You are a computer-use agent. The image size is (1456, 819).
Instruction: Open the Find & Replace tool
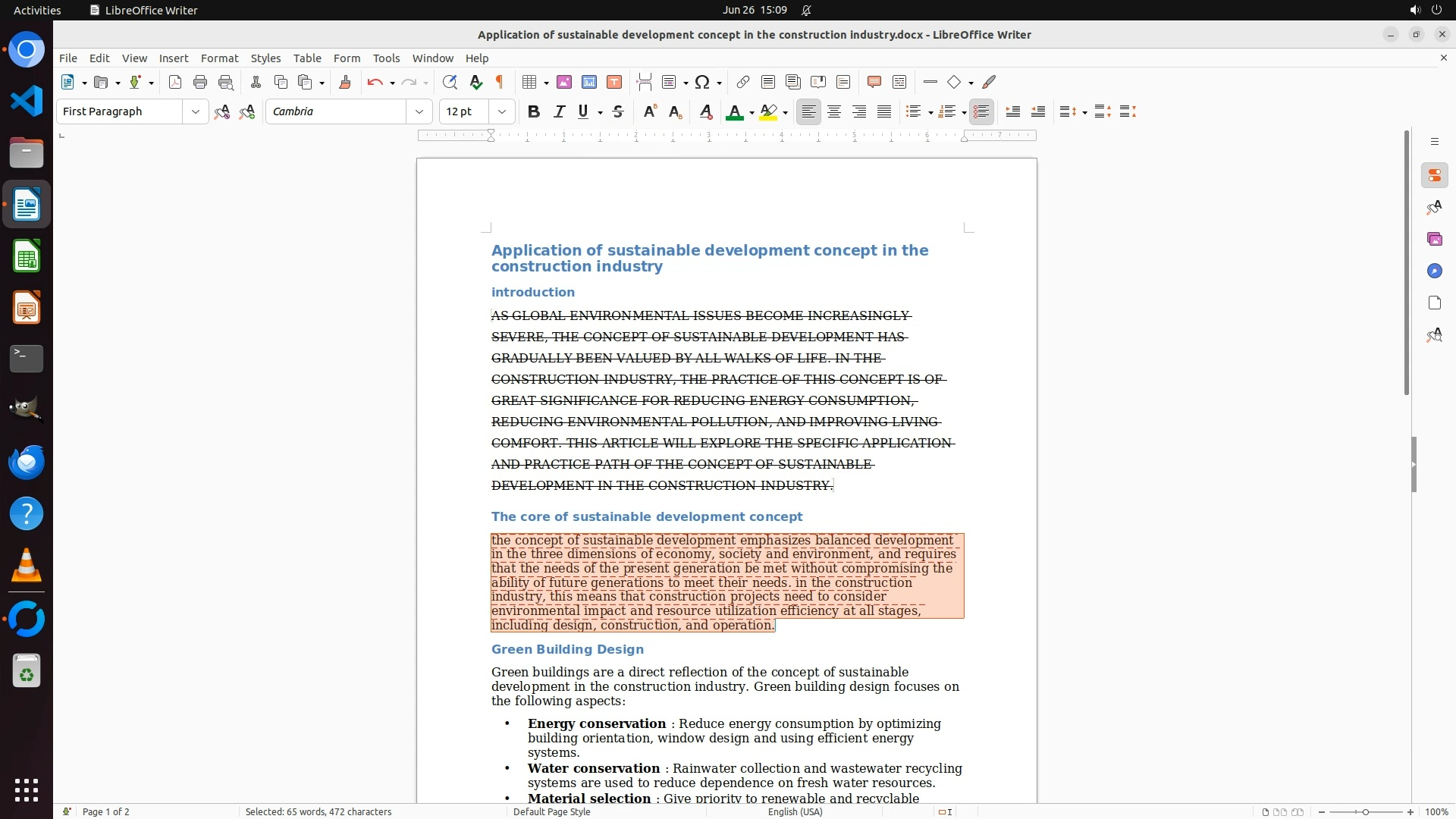tap(450, 83)
